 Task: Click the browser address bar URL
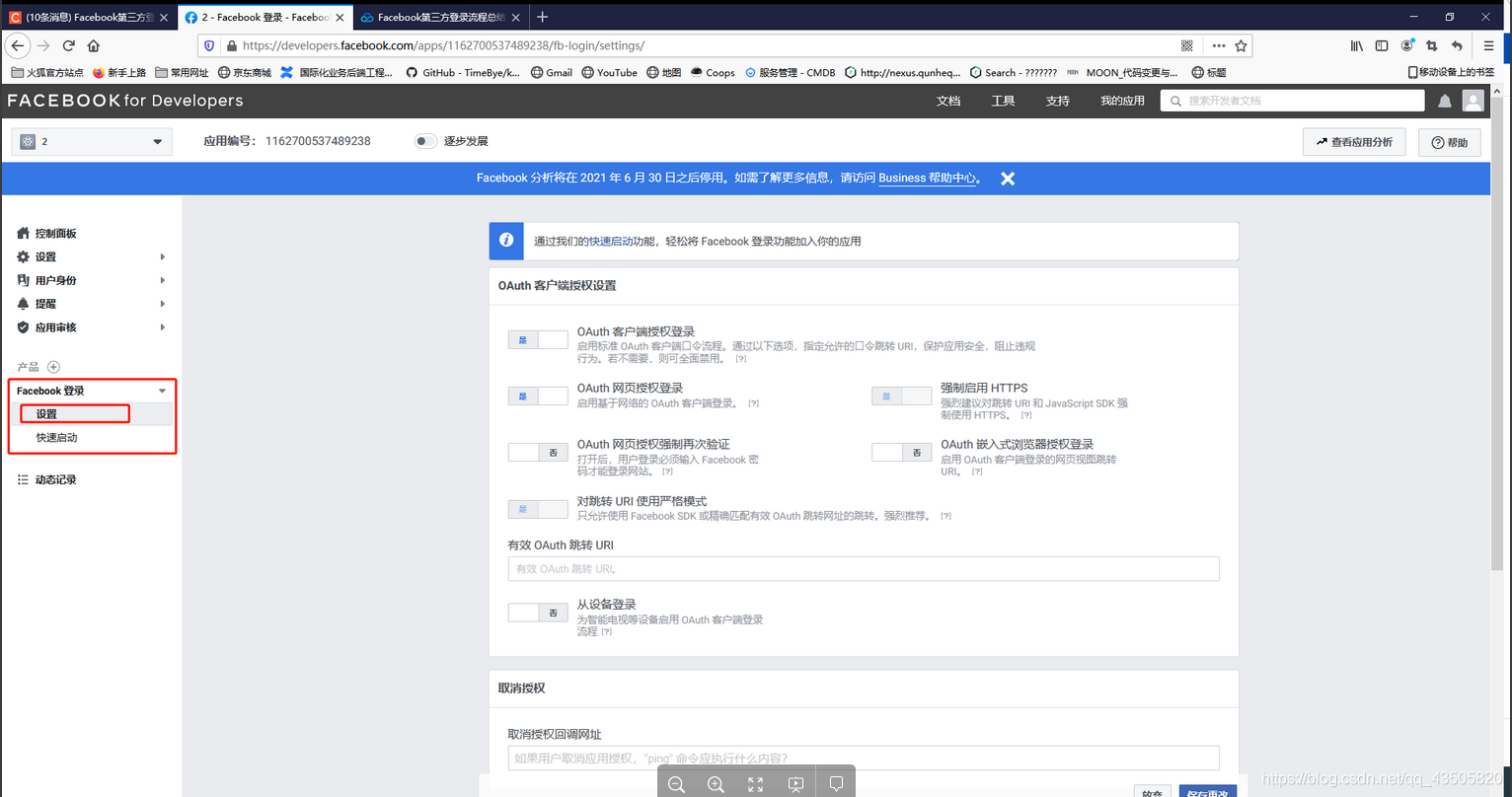(x=444, y=45)
